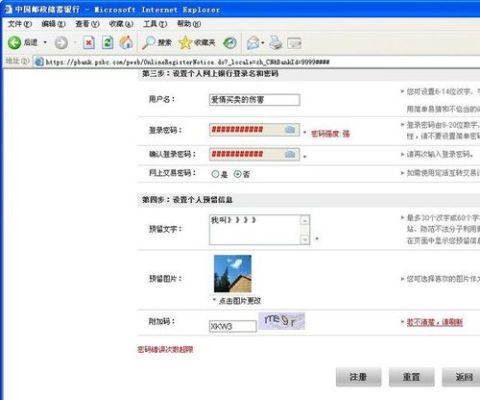Image resolution: width=480 pixels, height=400 pixels.
Task: Click the IE window title icon
Action: pyautogui.click(x=8, y=9)
